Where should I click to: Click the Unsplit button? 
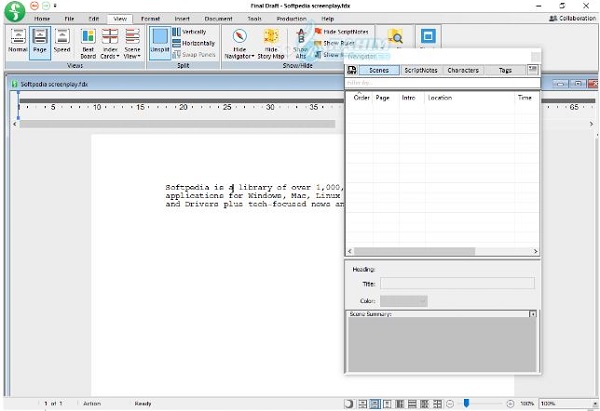click(160, 41)
